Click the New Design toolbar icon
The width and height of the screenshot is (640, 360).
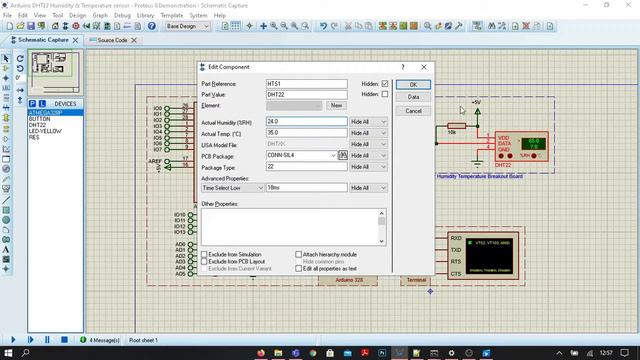pos(10,26)
